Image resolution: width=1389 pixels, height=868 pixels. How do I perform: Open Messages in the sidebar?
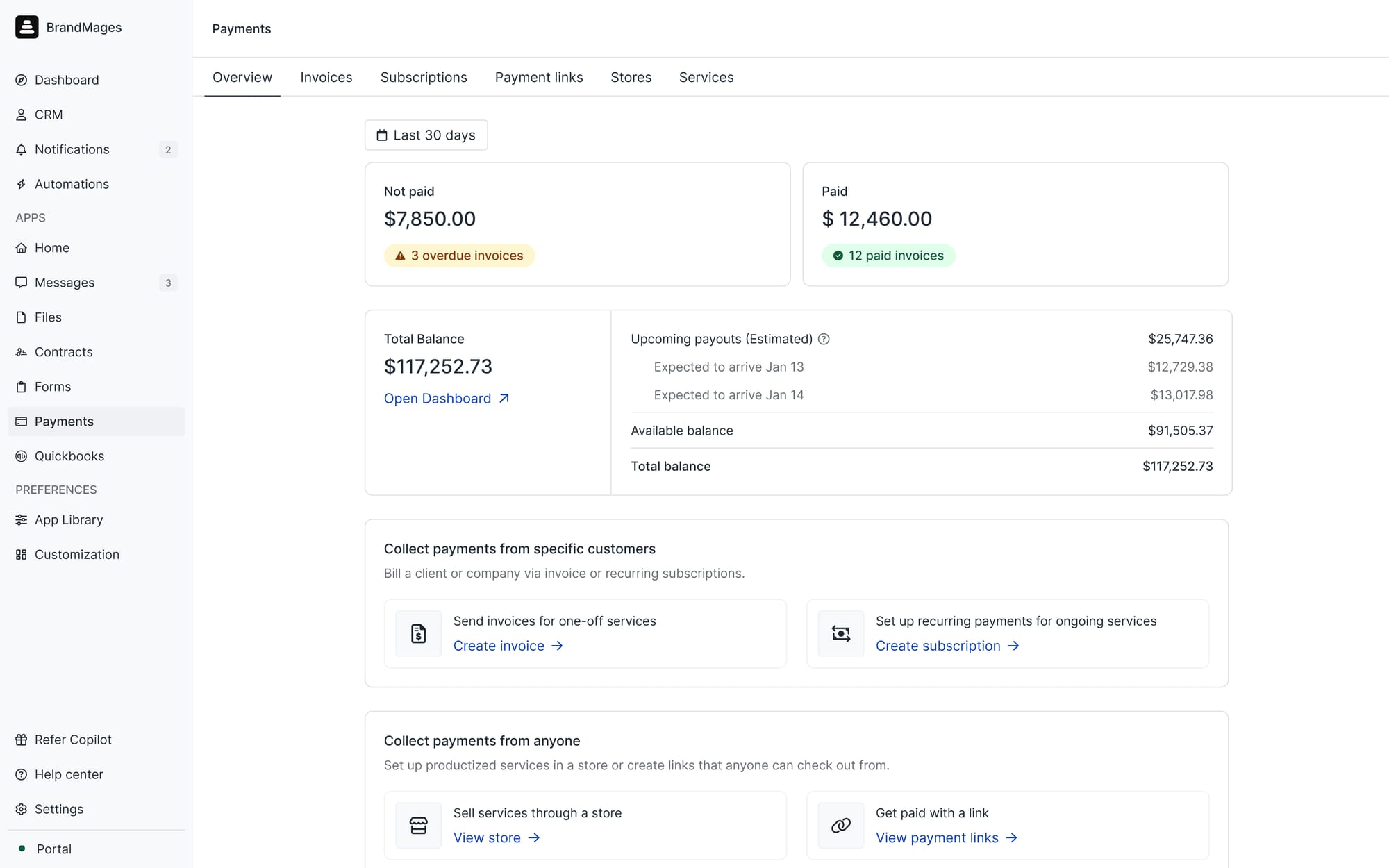[65, 283]
